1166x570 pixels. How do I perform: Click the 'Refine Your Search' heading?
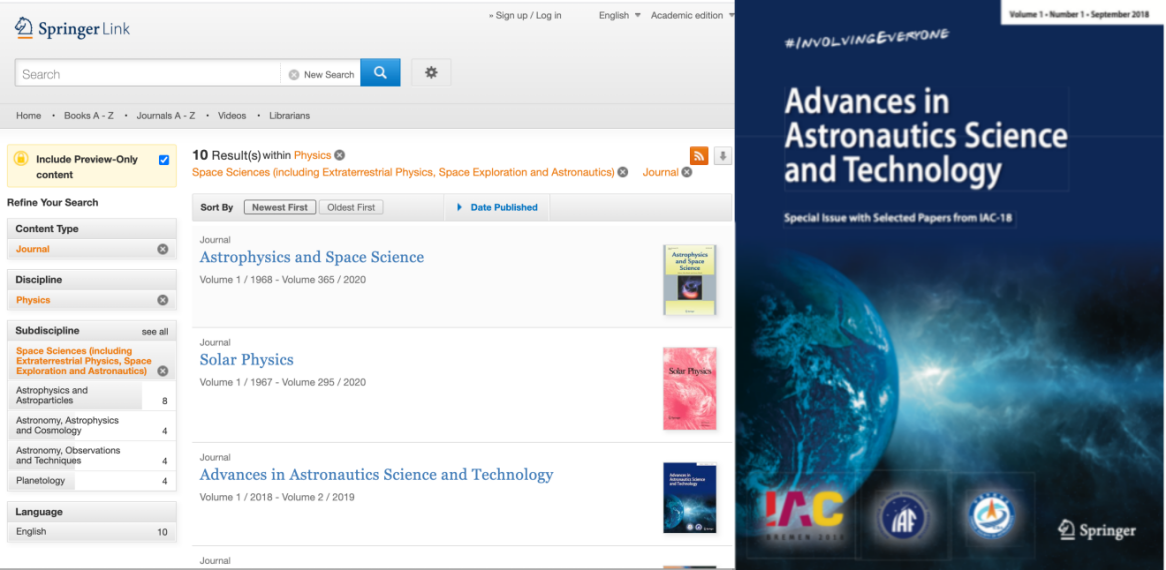pyautogui.click(x=52, y=202)
